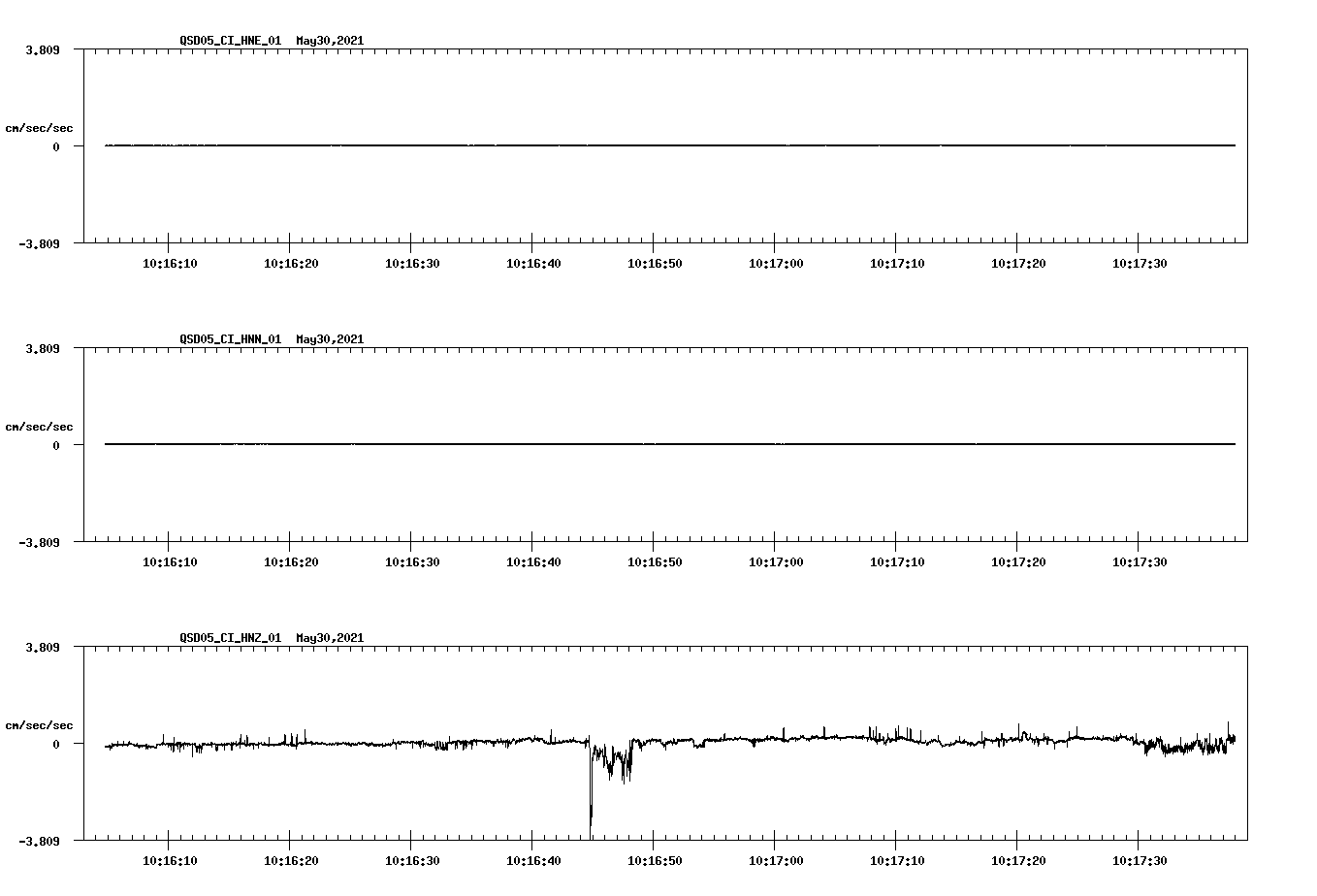This screenshot has height=896, width=1317.
Task: Click the 0 axis label on HNZ plot
Action: click(x=56, y=744)
